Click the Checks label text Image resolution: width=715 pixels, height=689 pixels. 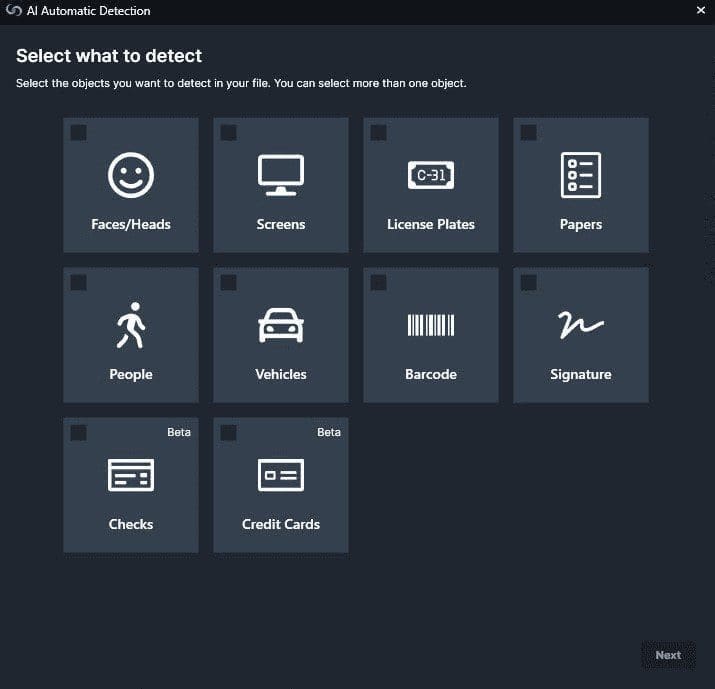click(x=131, y=524)
